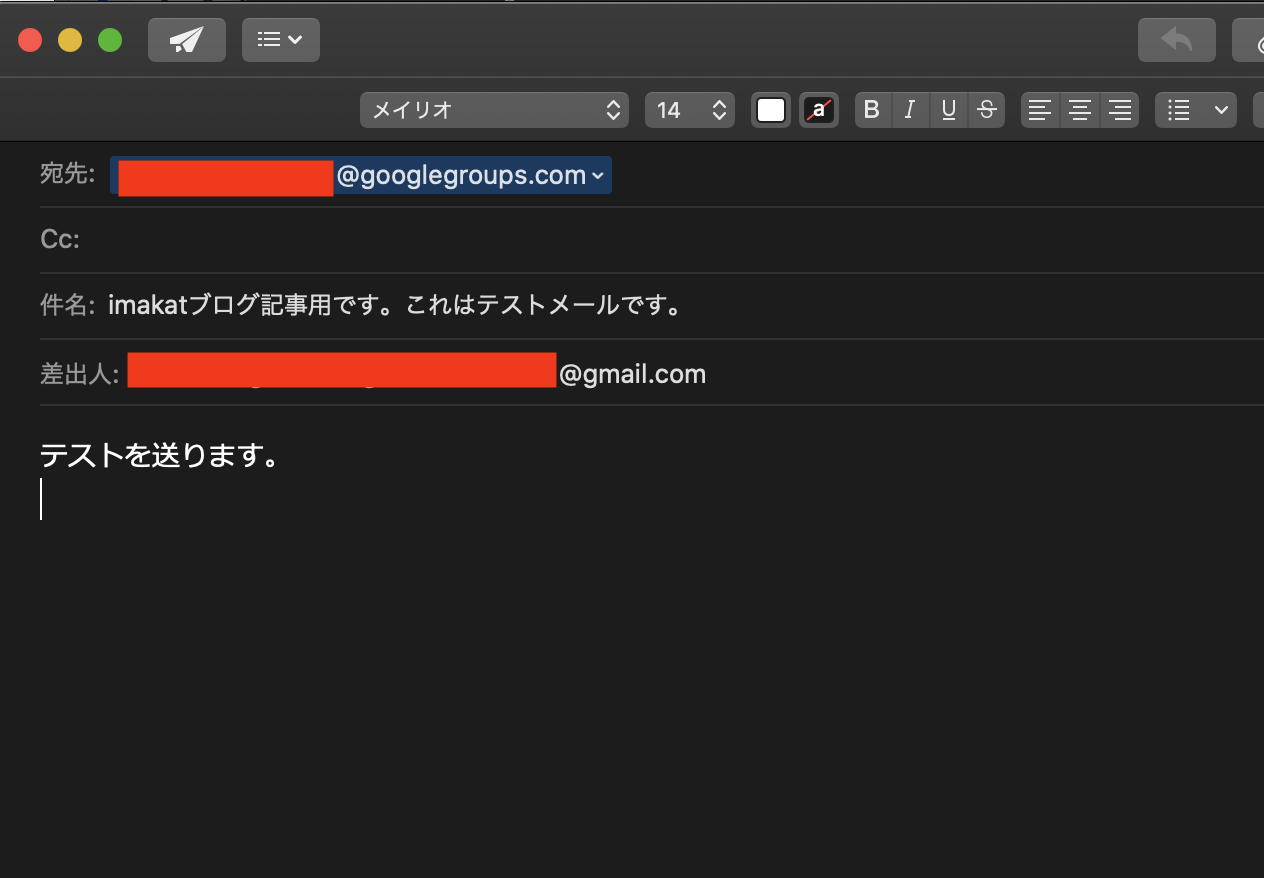The image size is (1264, 878).
Task: Open the メイリオ font family dropdown
Action: point(494,110)
